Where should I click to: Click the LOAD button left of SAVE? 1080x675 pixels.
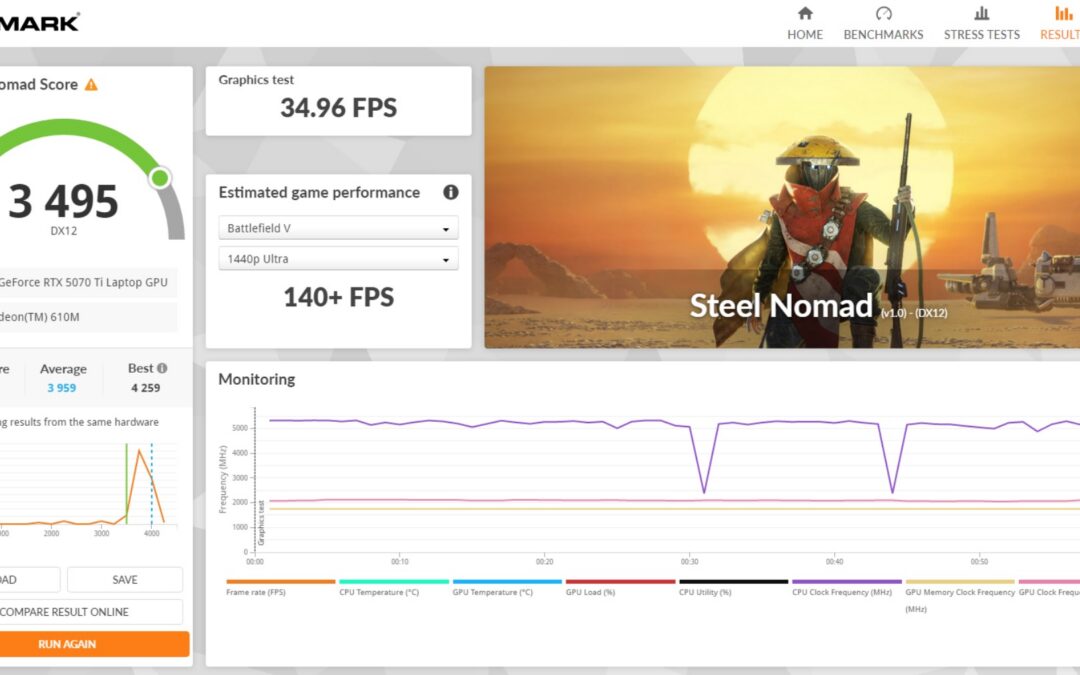click(28, 580)
